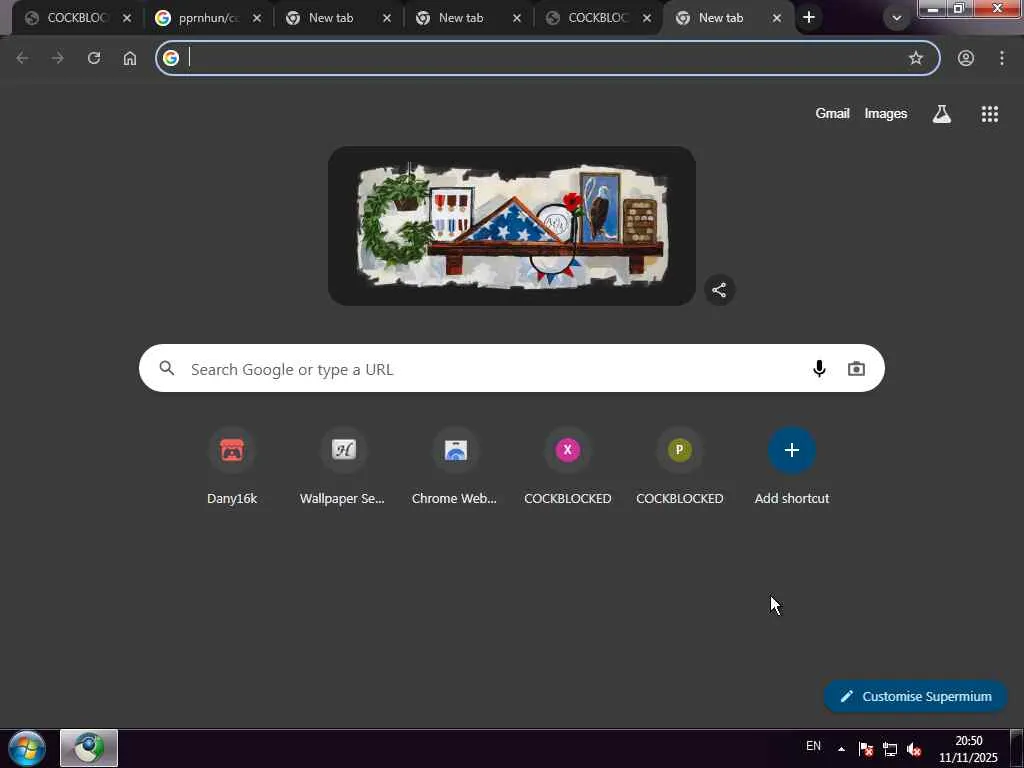
Task: Open the profile avatar icon
Action: (966, 58)
